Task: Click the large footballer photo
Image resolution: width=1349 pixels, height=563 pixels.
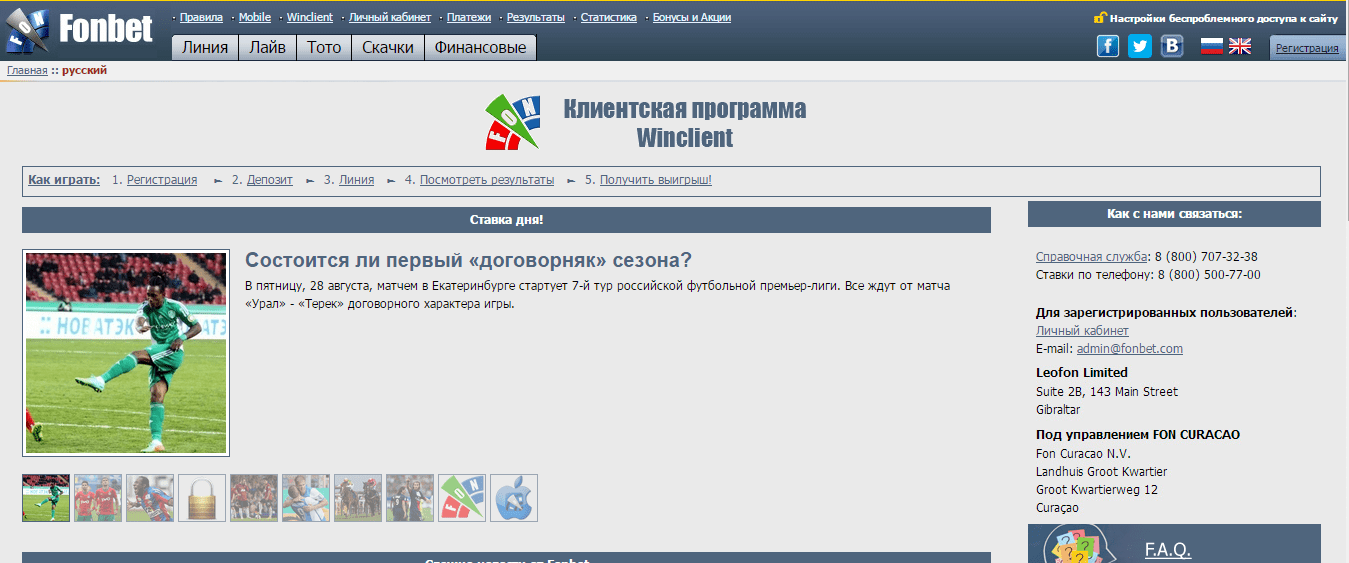Action: tap(126, 353)
